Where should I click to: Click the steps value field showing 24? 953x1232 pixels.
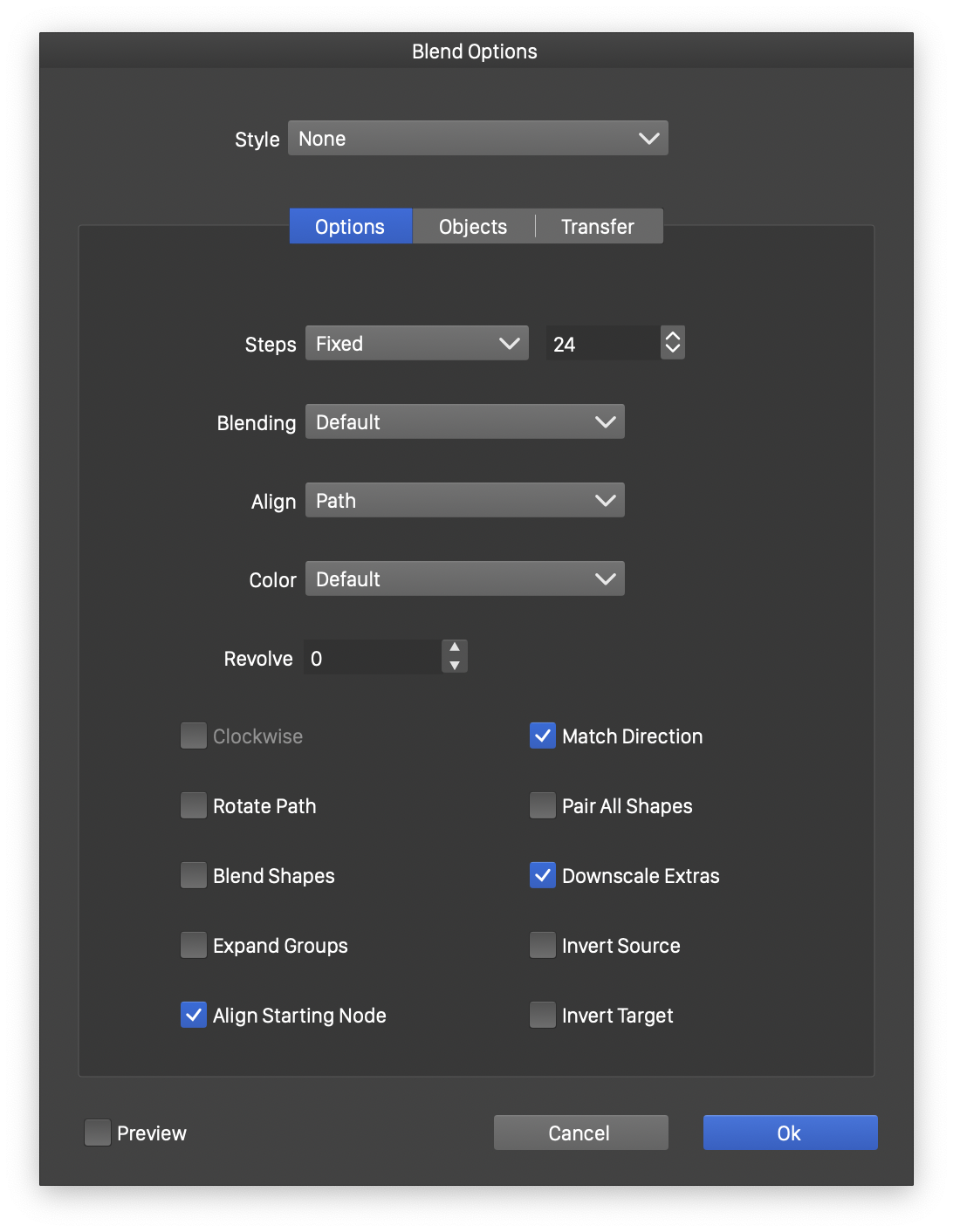602,344
